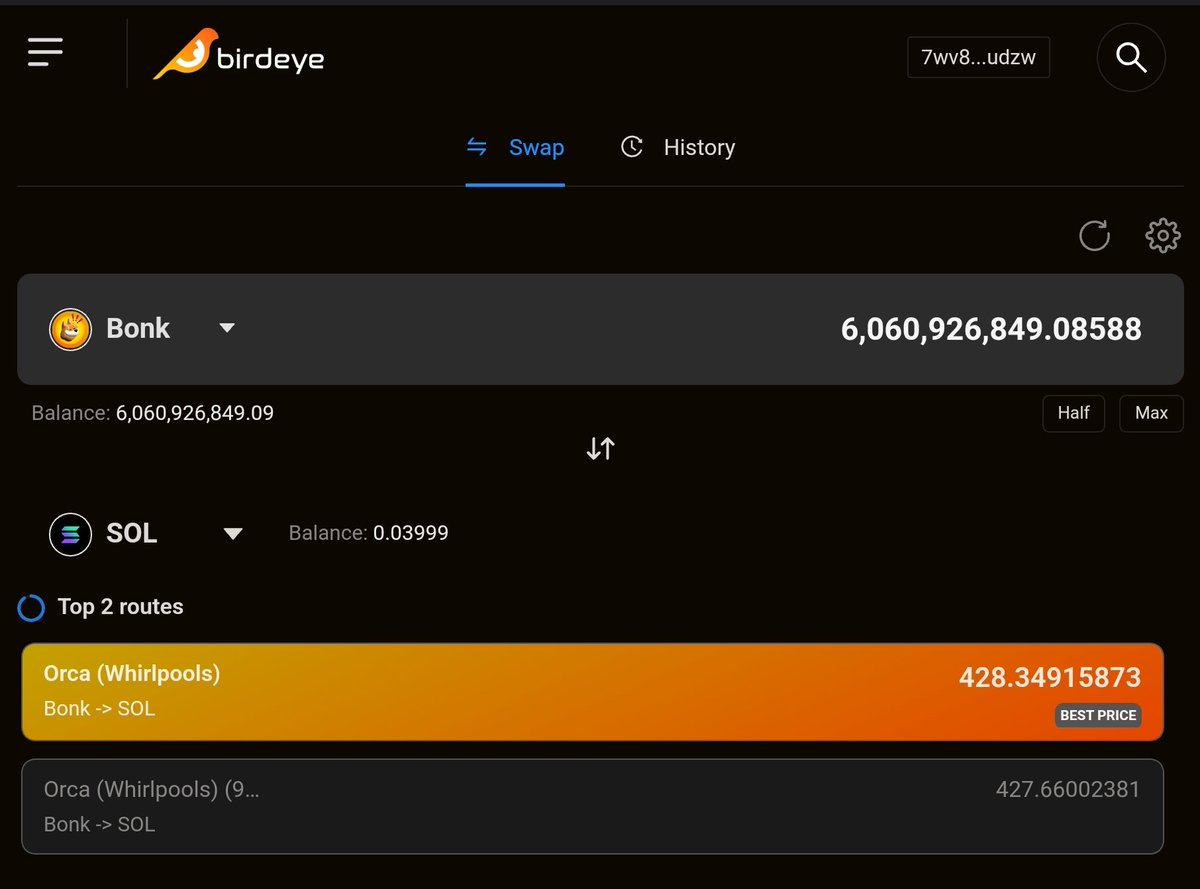Click the SOL balance 0.03999
This screenshot has width=1200, height=889.
(x=411, y=533)
